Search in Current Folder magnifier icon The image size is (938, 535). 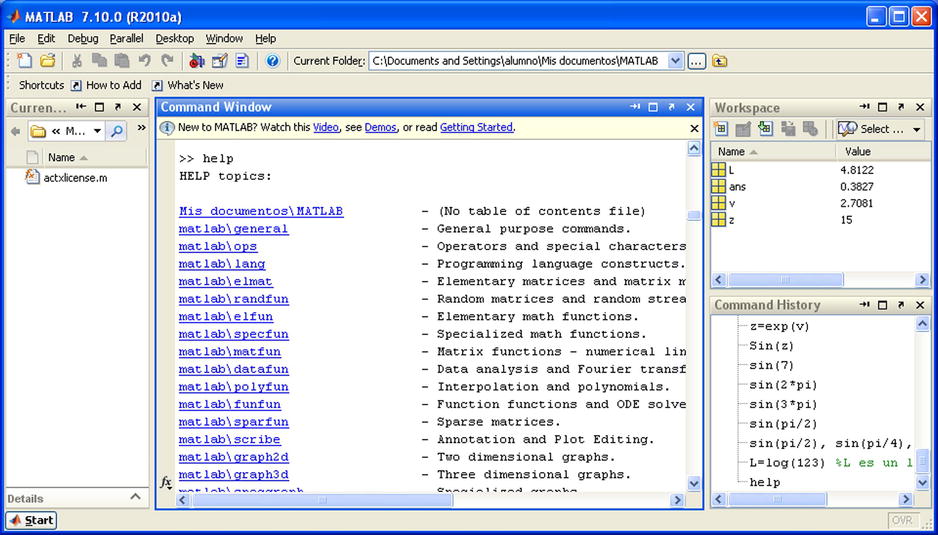pyautogui.click(x=117, y=131)
